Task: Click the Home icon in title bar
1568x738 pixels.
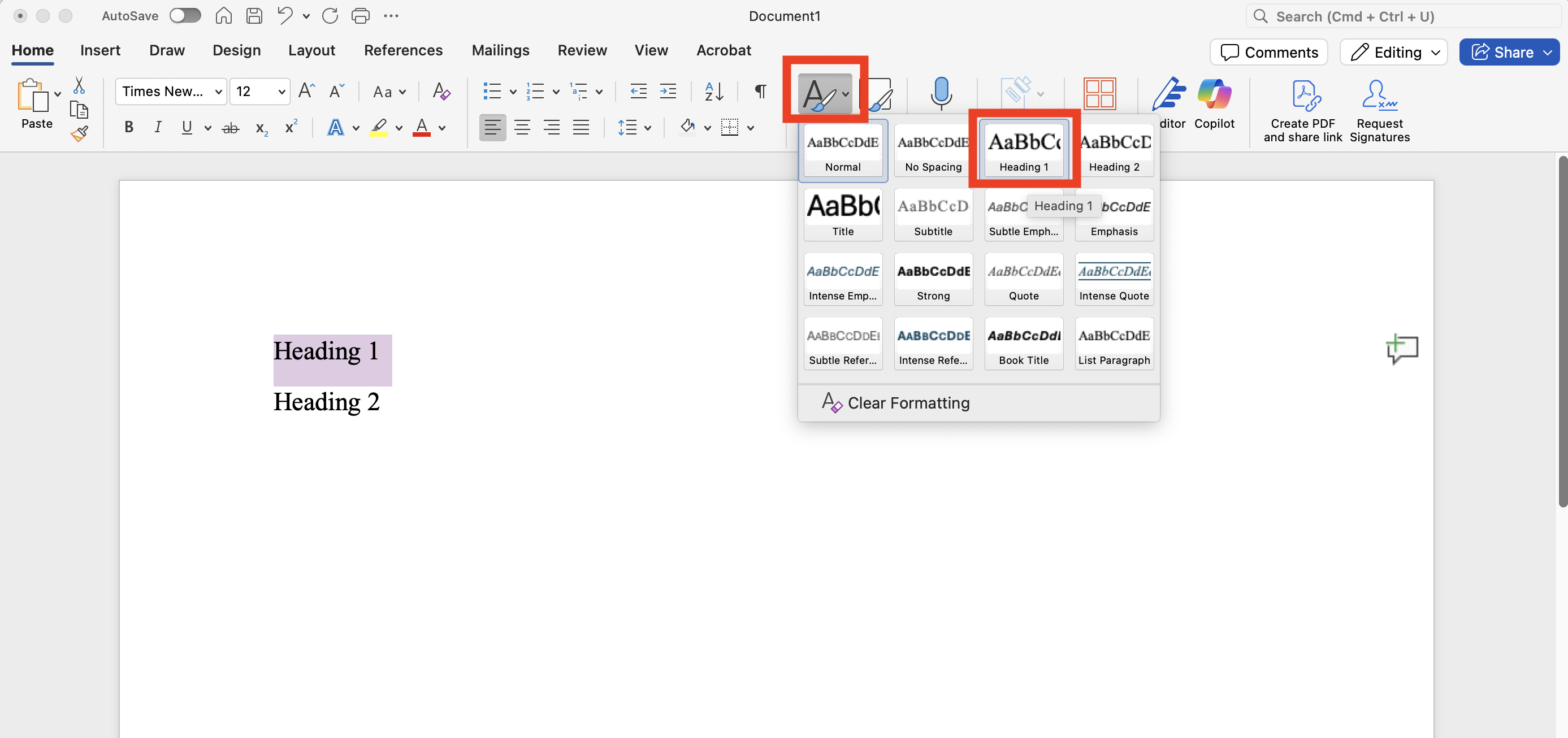Action: click(x=223, y=16)
